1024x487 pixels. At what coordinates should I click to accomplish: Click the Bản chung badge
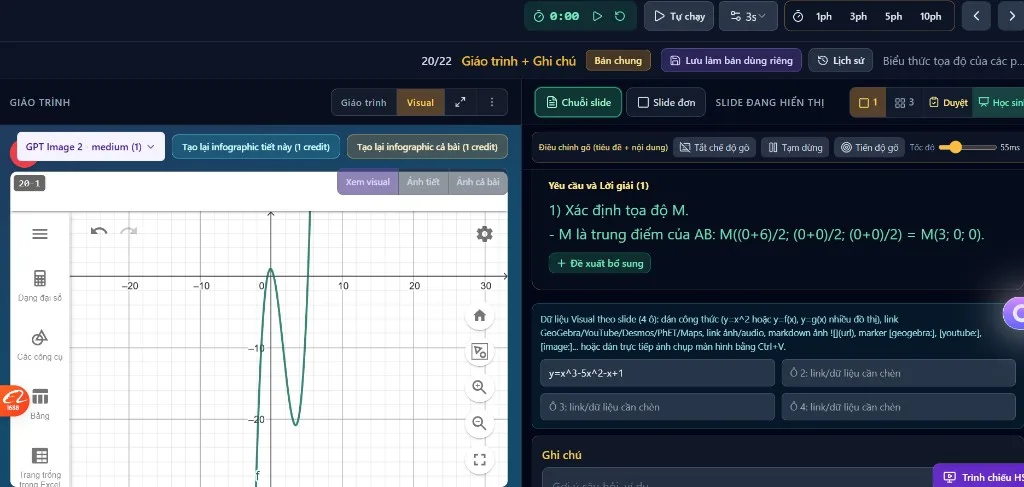point(618,61)
